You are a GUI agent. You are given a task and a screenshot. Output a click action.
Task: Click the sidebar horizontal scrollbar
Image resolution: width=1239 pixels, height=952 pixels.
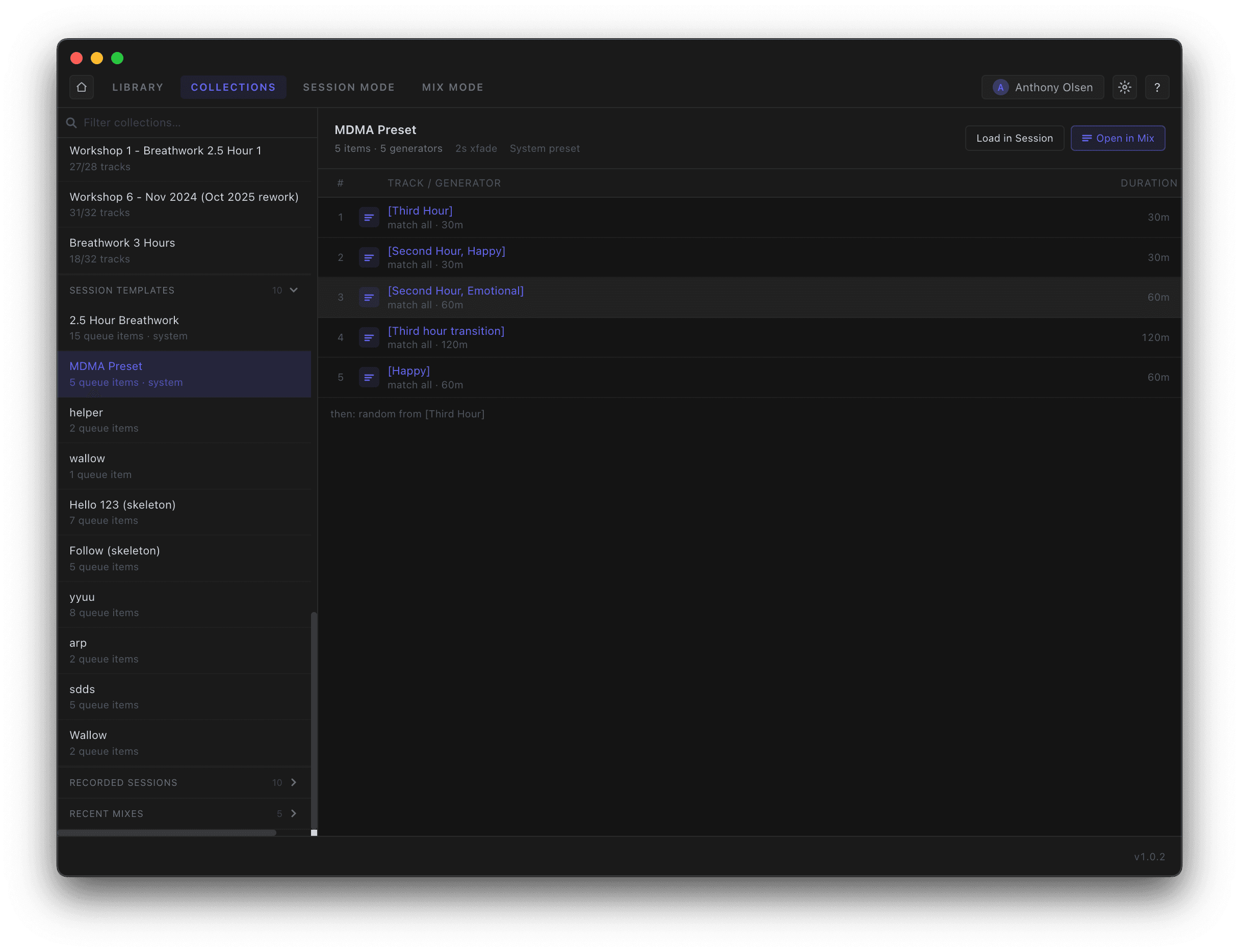click(167, 832)
